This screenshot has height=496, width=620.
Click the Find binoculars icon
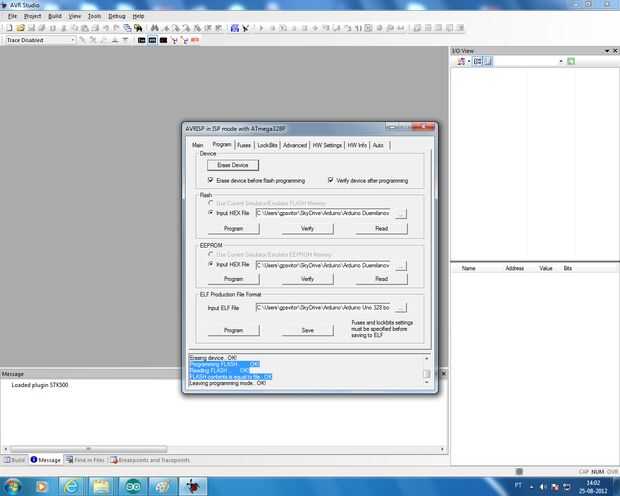pos(155,28)
